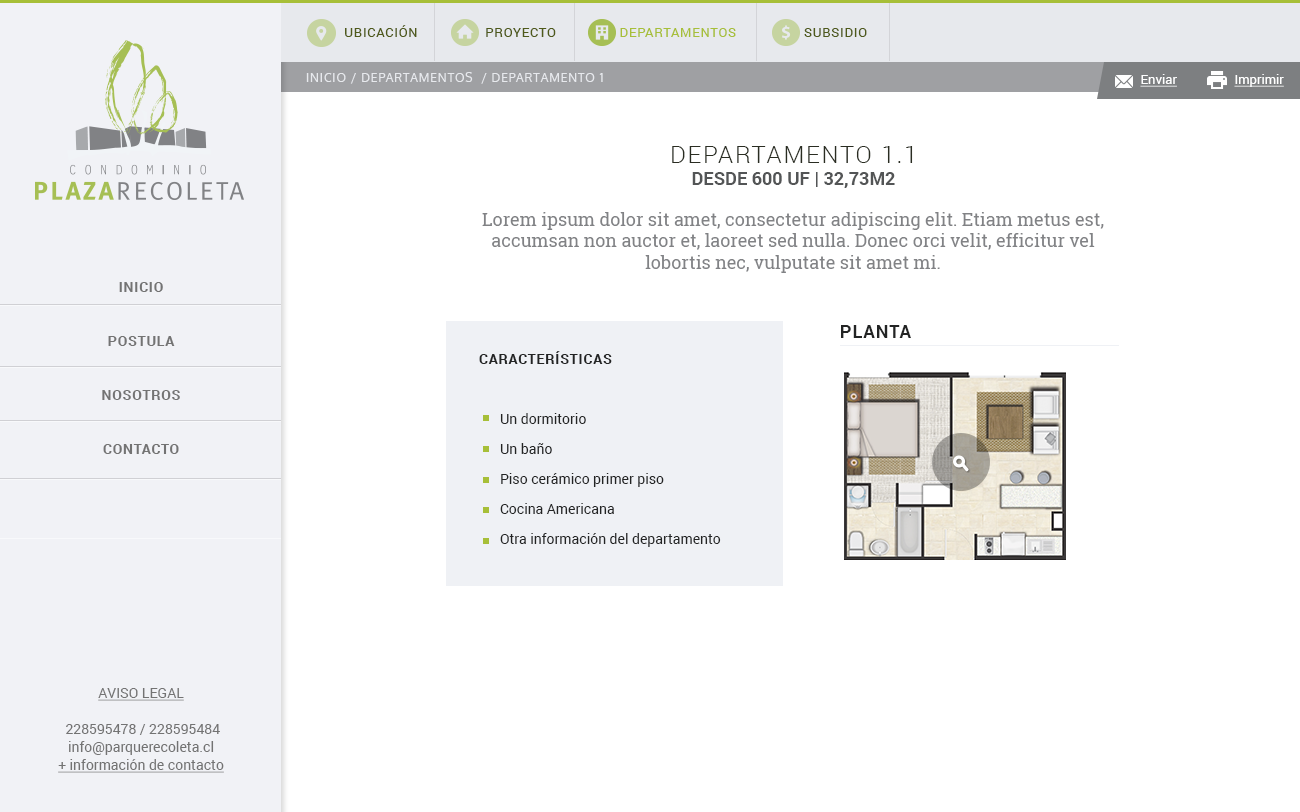Click the printer icon next to Imprimir
The image size is (1300, 812).
pos(1216,80)
